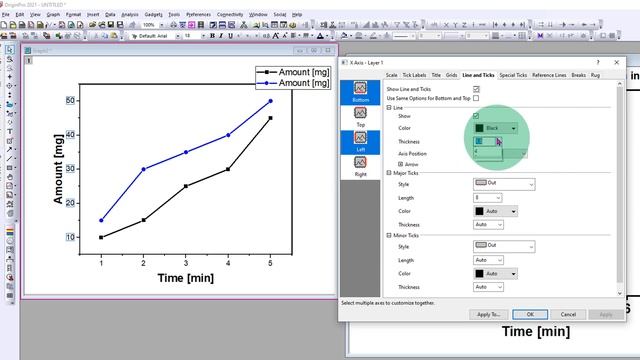Select the Hand pan tool

click(x=9, y=177)
